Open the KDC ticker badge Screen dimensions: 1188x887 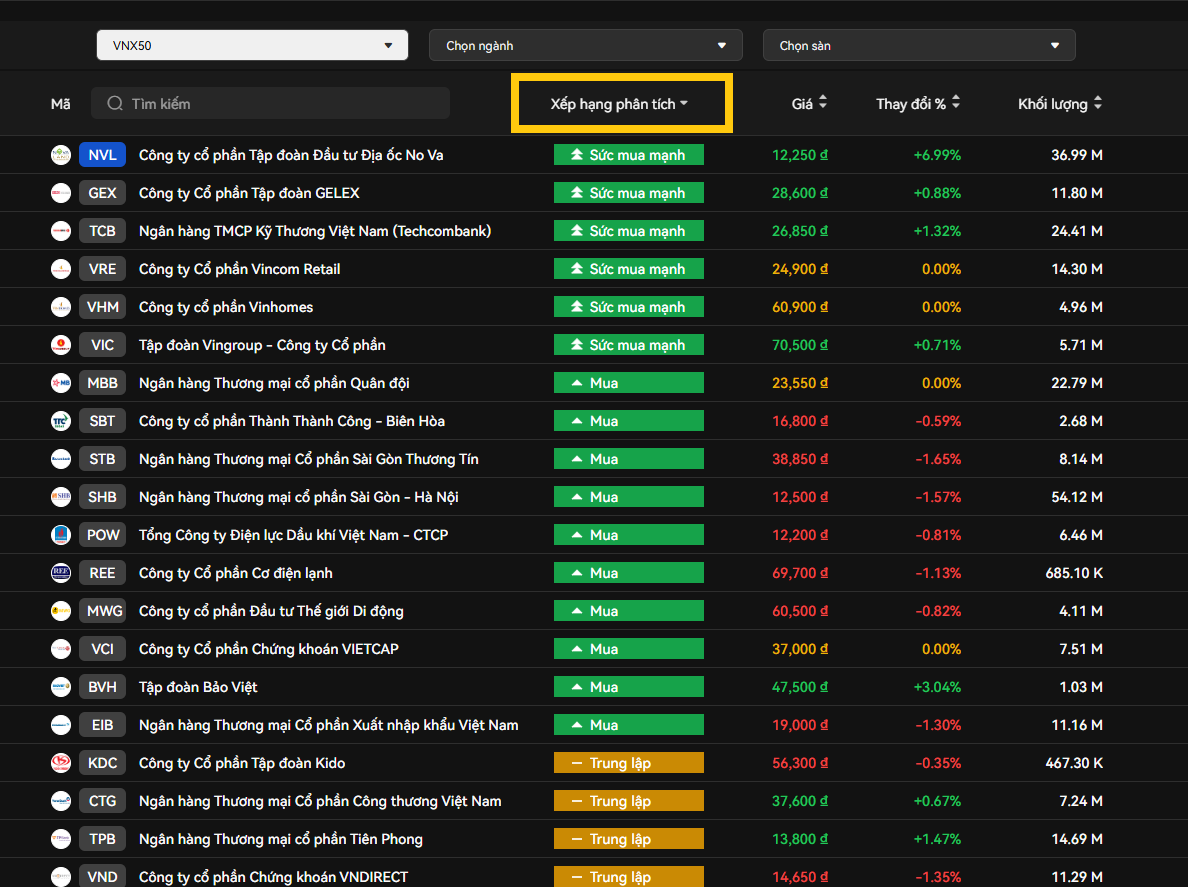(102, 763)
